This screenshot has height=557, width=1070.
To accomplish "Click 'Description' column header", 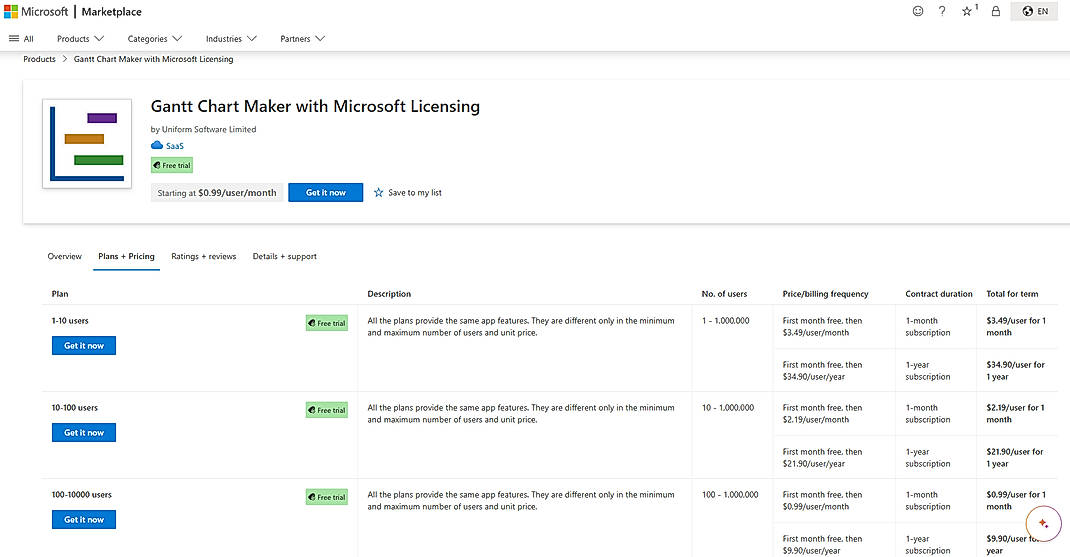I will pos(389,294).
